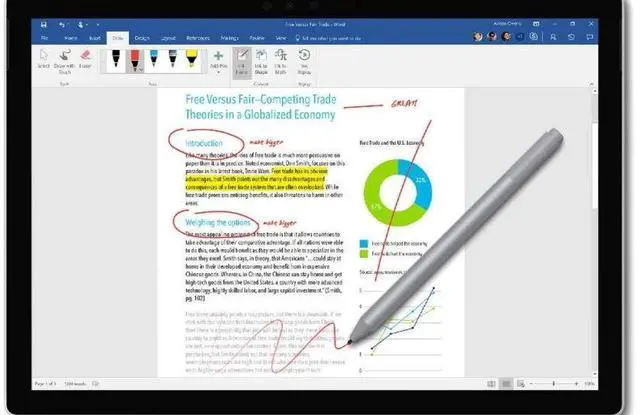Click the Save icon in title bar
The width and height of the screenshot is (640, 415).
click(x=43, y=22)
